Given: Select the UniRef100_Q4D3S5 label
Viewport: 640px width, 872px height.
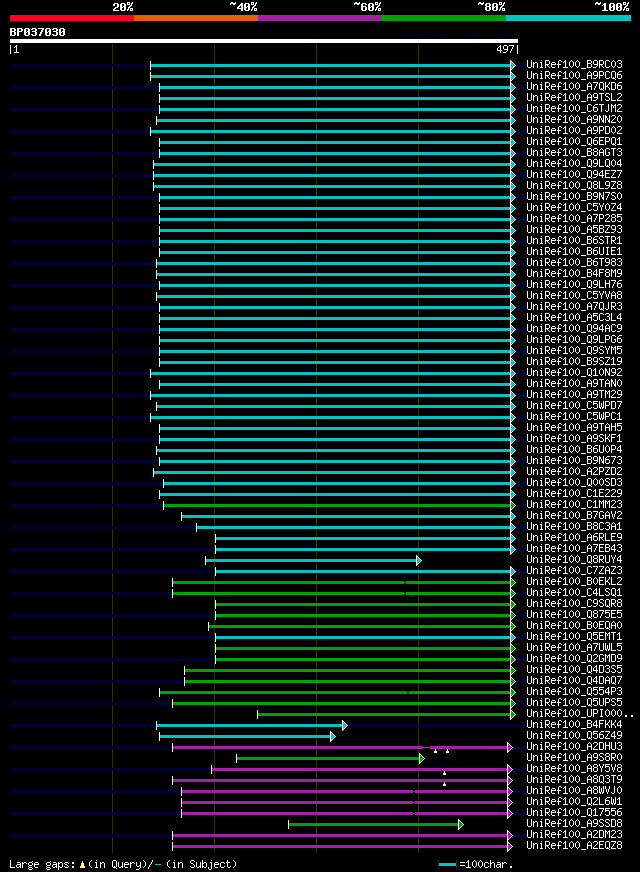Looking at the screenshot, I should pyautogui.click(x=574, y=670).
